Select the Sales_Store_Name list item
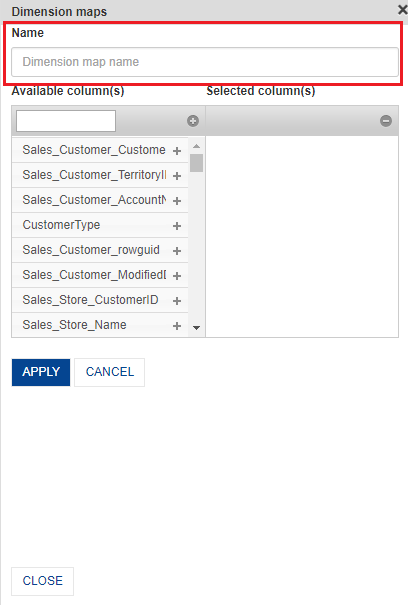 pyautogui.click(x=100, y=325)
